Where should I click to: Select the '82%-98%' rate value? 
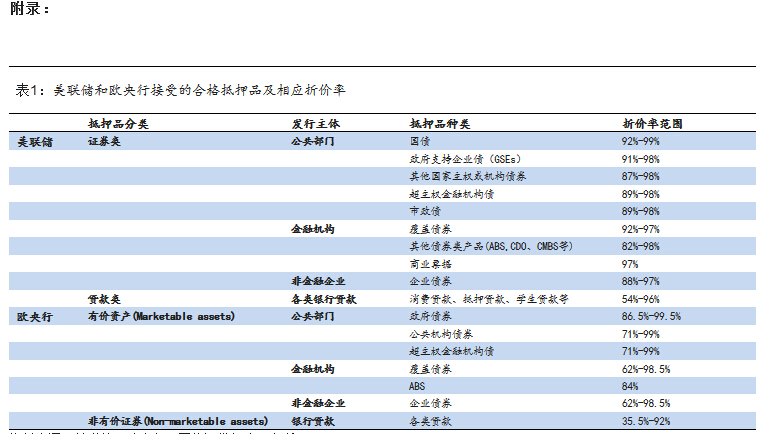641,246
